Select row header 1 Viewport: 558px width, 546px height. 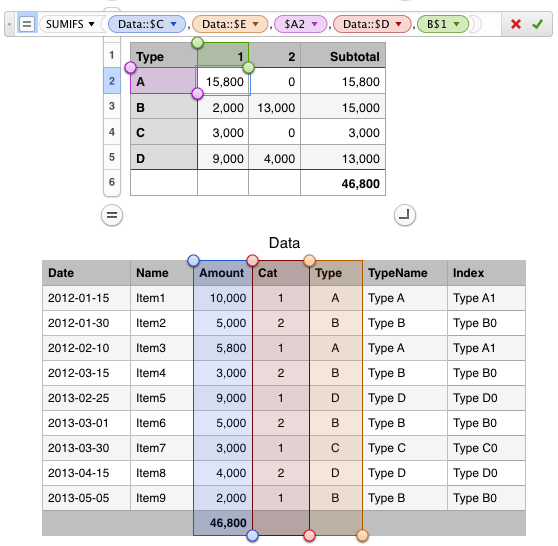click(112, 55)
